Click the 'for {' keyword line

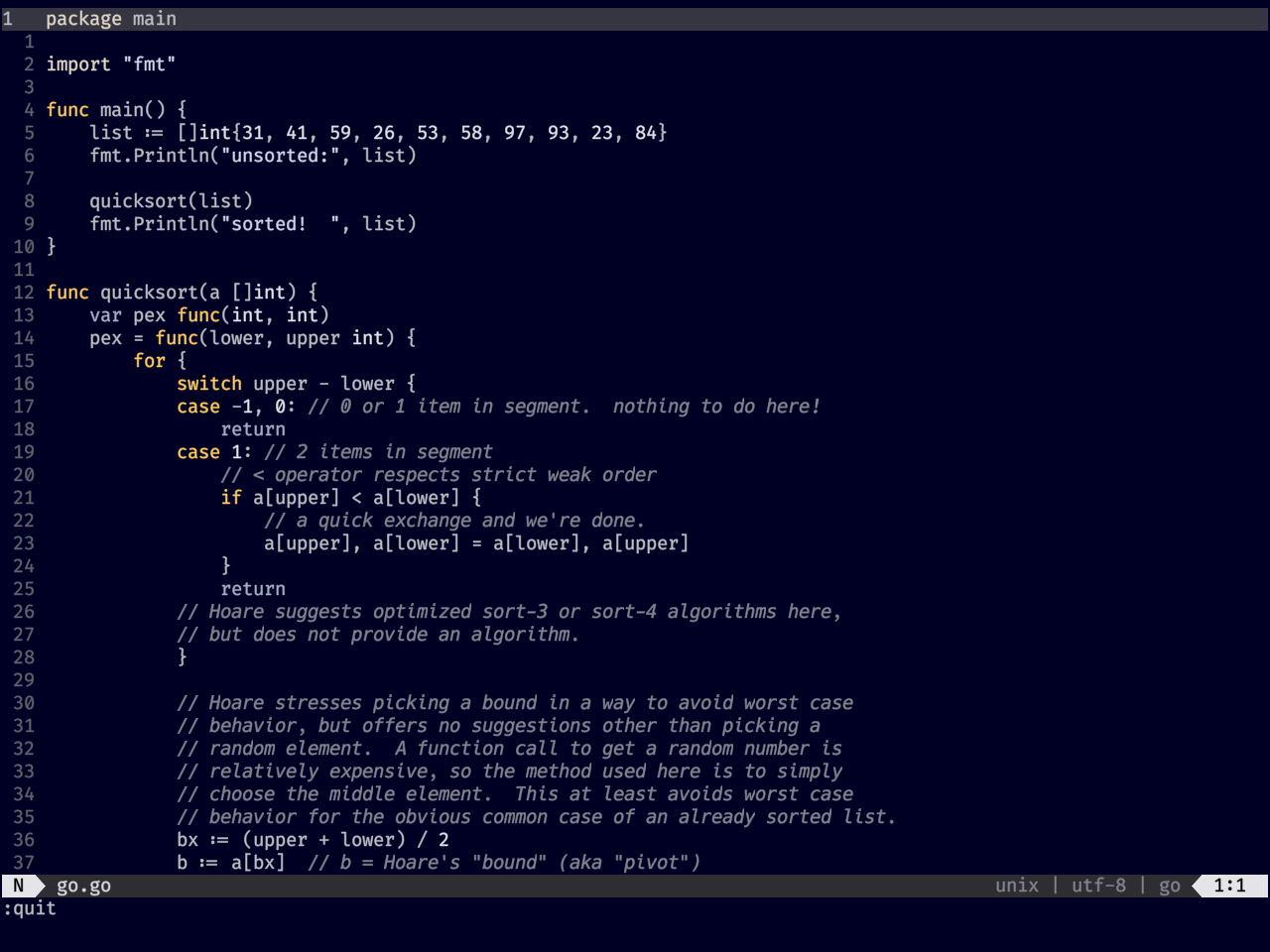pyautogui.click(x=160, y=361)
